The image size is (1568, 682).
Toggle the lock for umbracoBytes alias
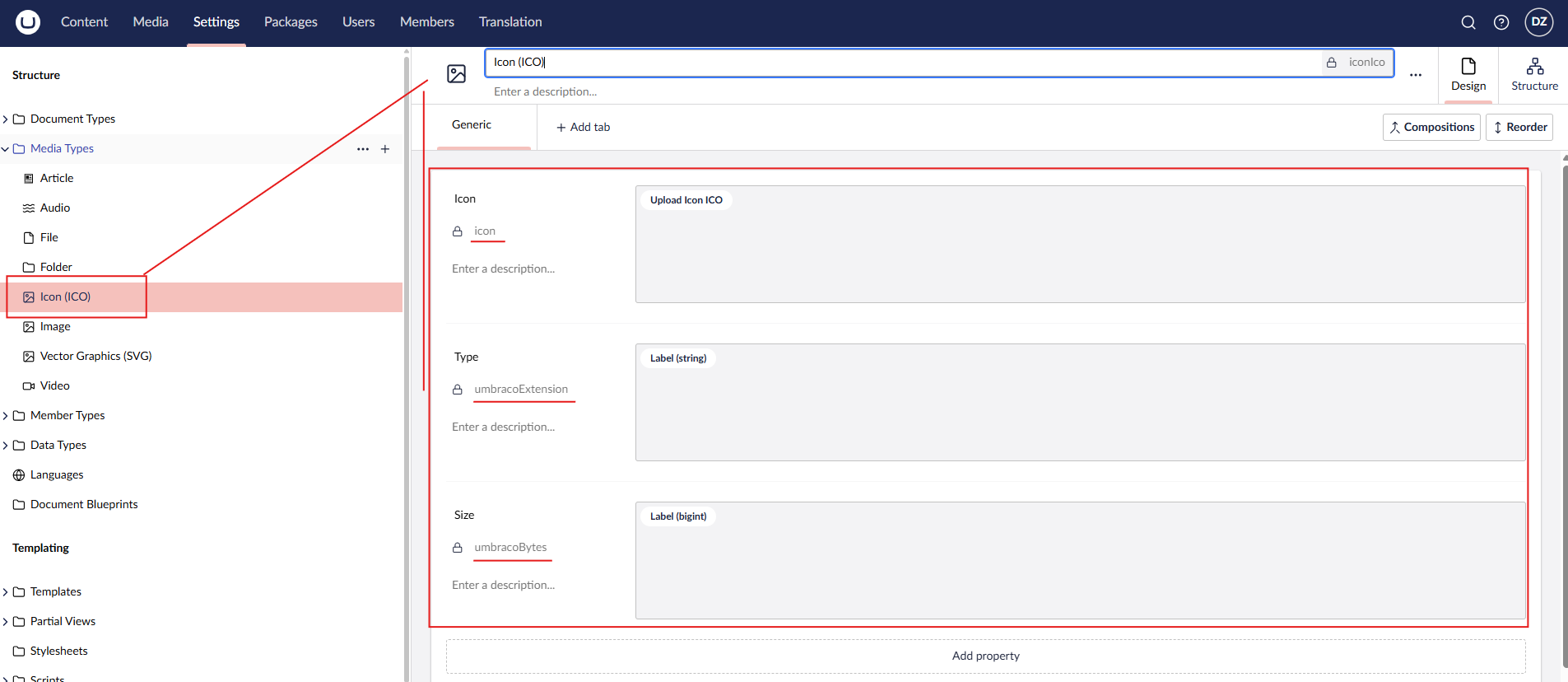458,548
